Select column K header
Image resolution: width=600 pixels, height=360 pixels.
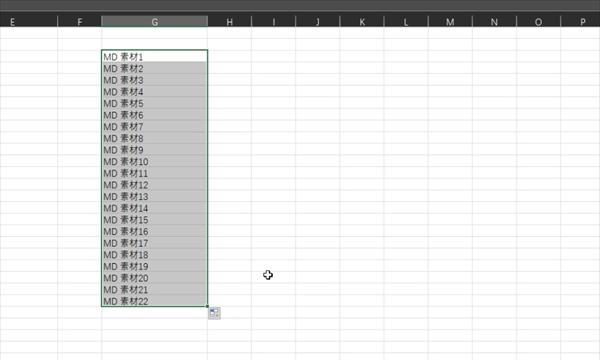click(x=362, y=22)
